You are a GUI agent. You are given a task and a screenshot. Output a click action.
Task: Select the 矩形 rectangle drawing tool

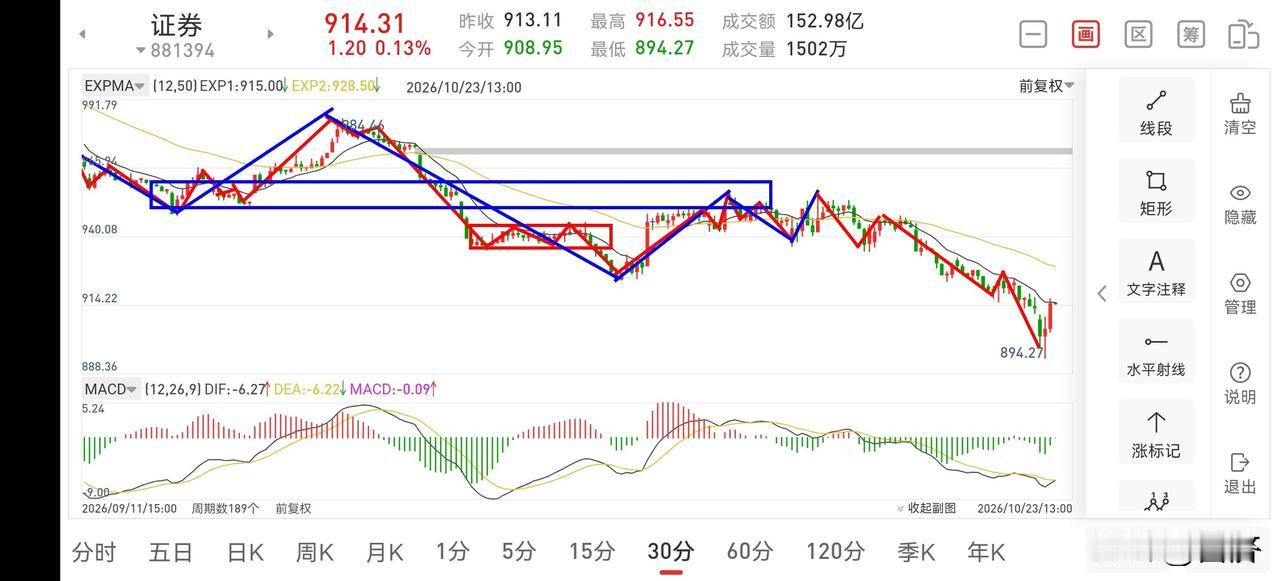coord(1156,192)
